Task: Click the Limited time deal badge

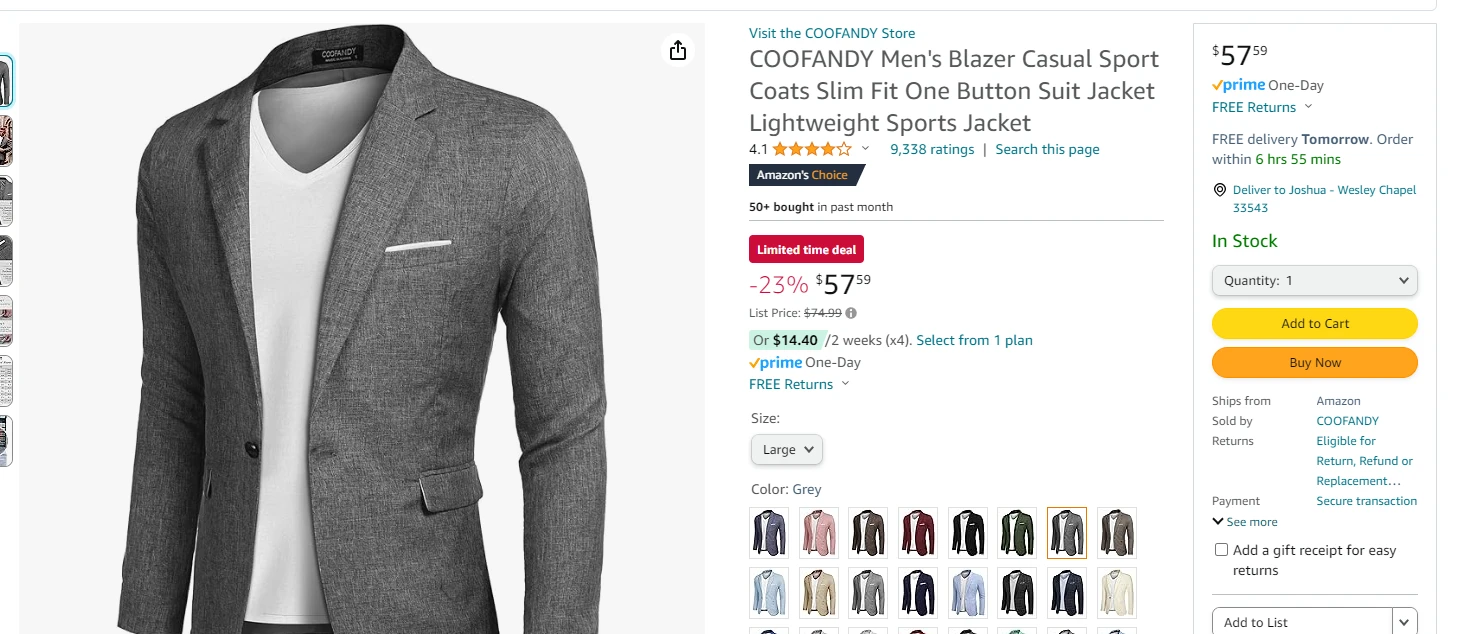Action: click(806, 249)
